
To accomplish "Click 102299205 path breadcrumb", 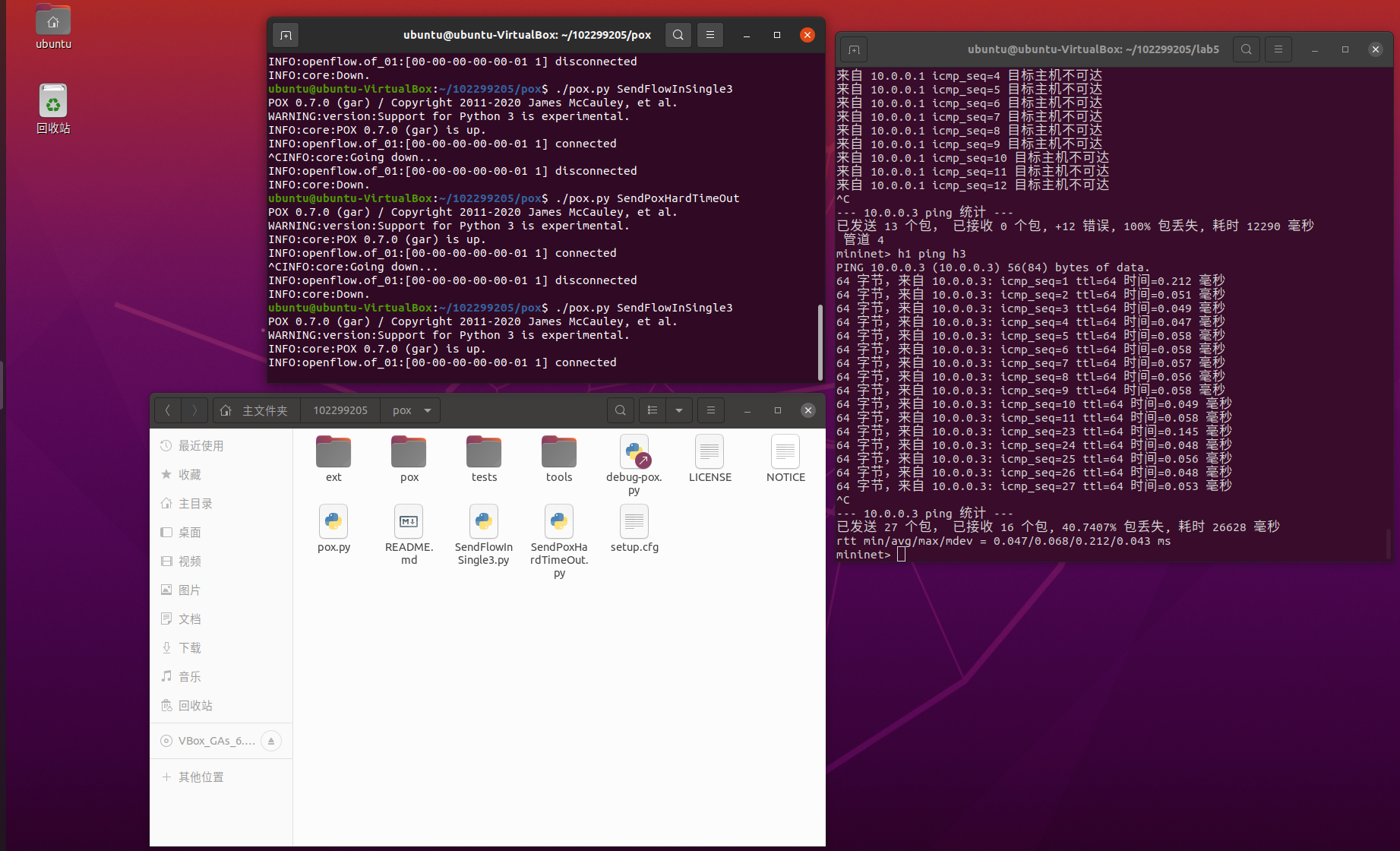I will (x=340, y=410).
